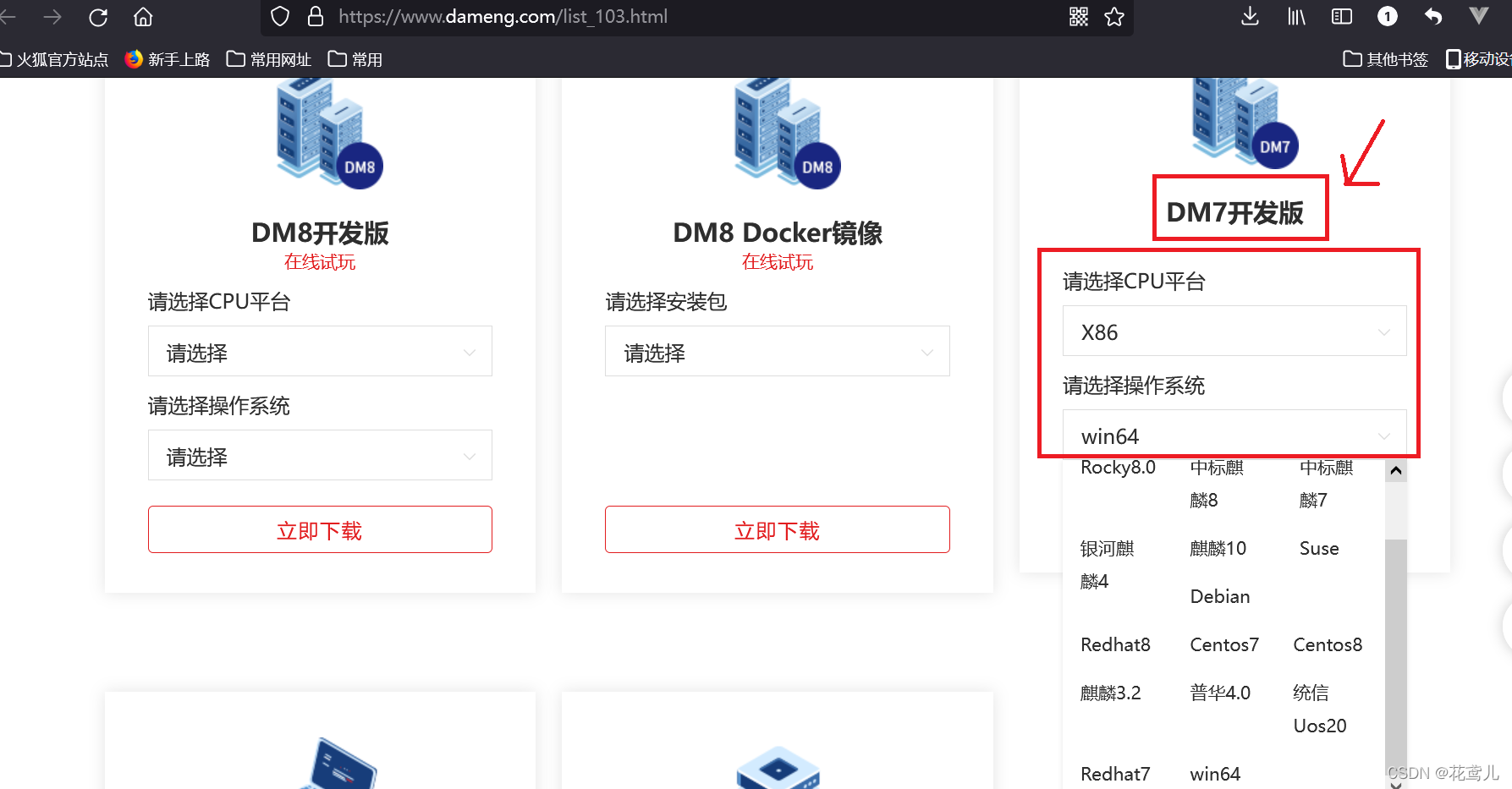Click the OS dropdown list scrollbar thumb
This screenshot has width=1512, height=789.
point(1396,657)
